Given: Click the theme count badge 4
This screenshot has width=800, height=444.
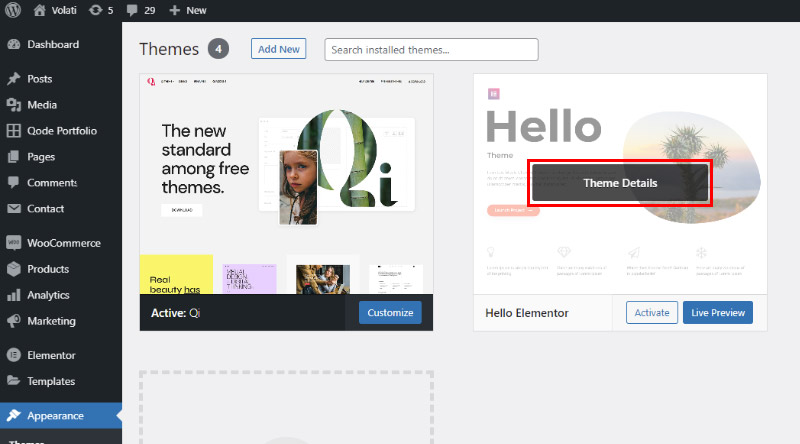Looking at the screenshot, I should point(218,49).
